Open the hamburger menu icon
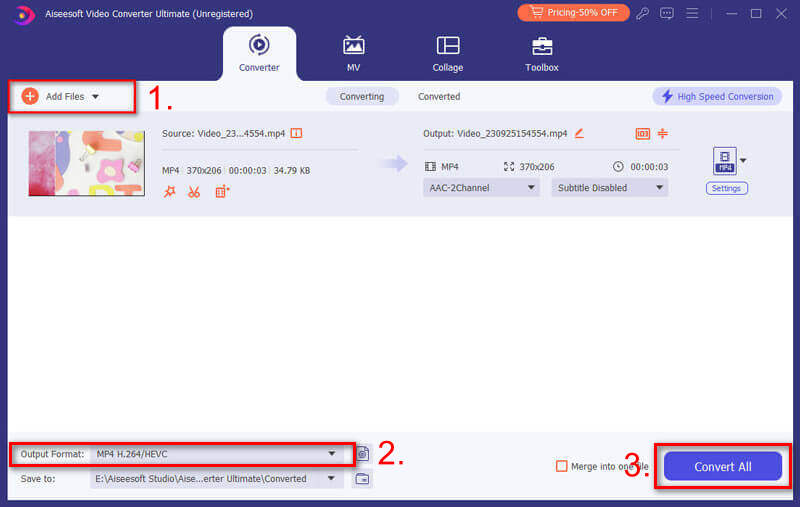The width and height of the screenshot is (800, 507). click(692, 13)
